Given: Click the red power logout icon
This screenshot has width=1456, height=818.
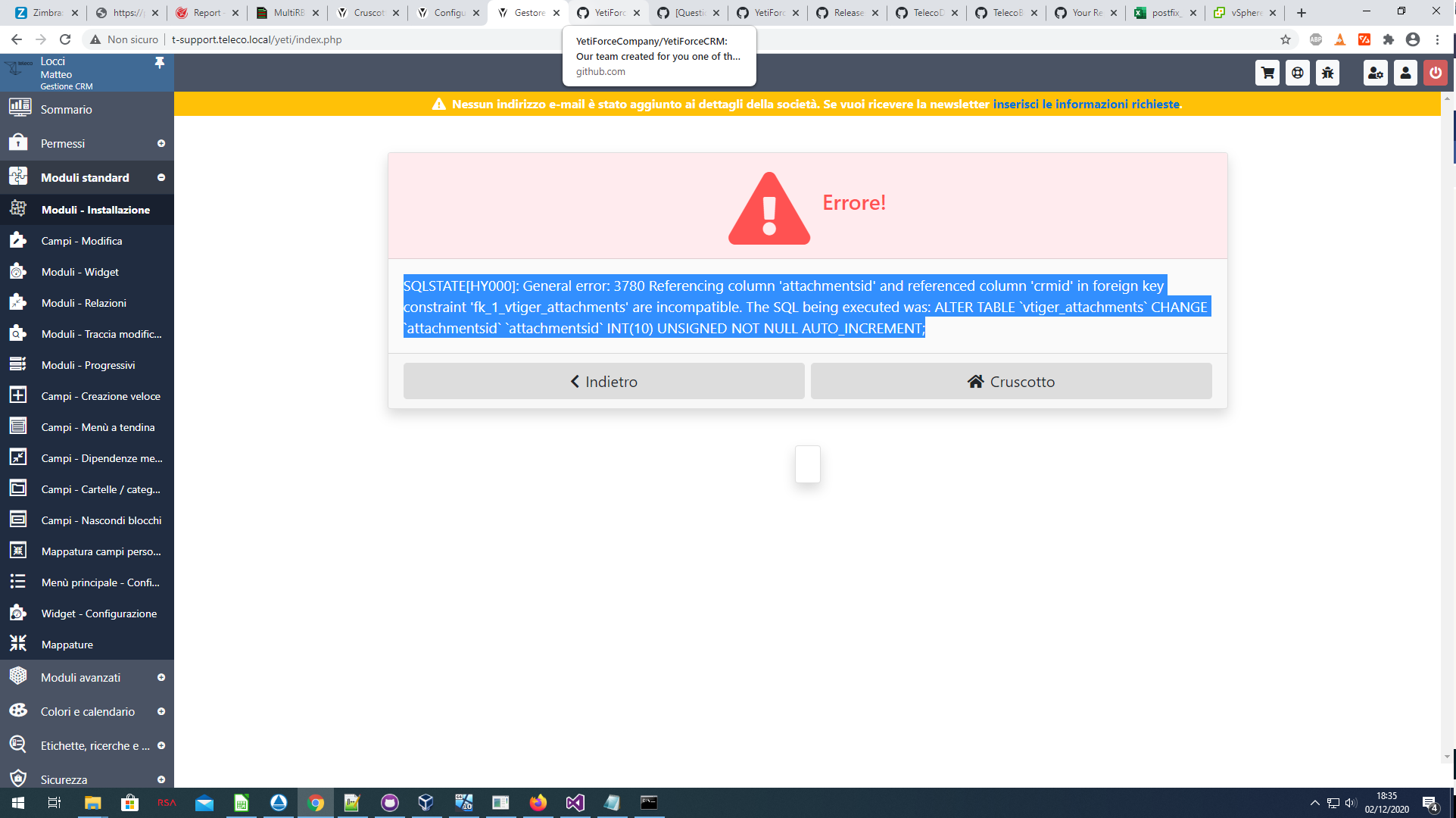Looking at the screenshot, I should click(1435, 73).
